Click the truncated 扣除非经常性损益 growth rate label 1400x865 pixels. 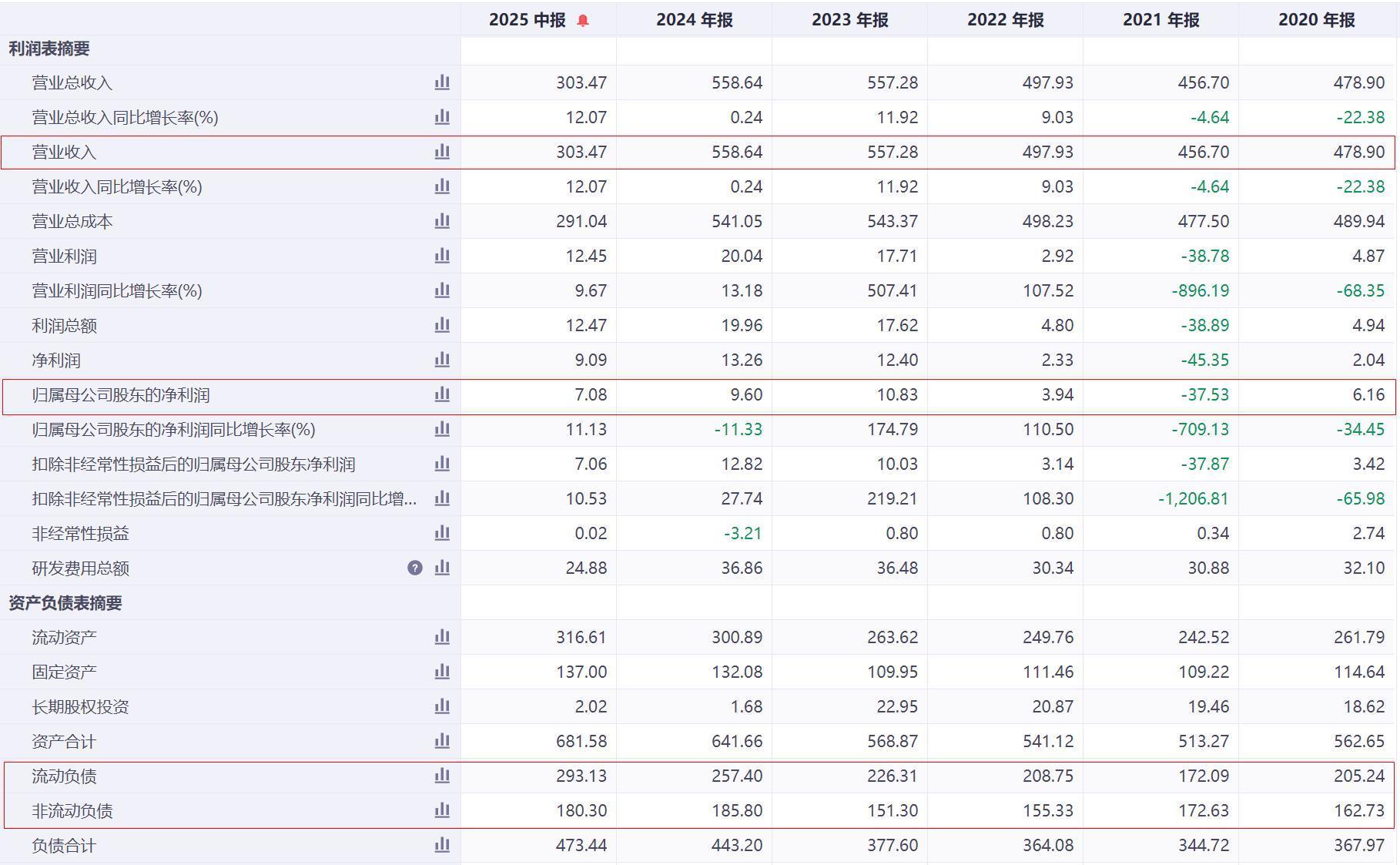click(224, 499)
